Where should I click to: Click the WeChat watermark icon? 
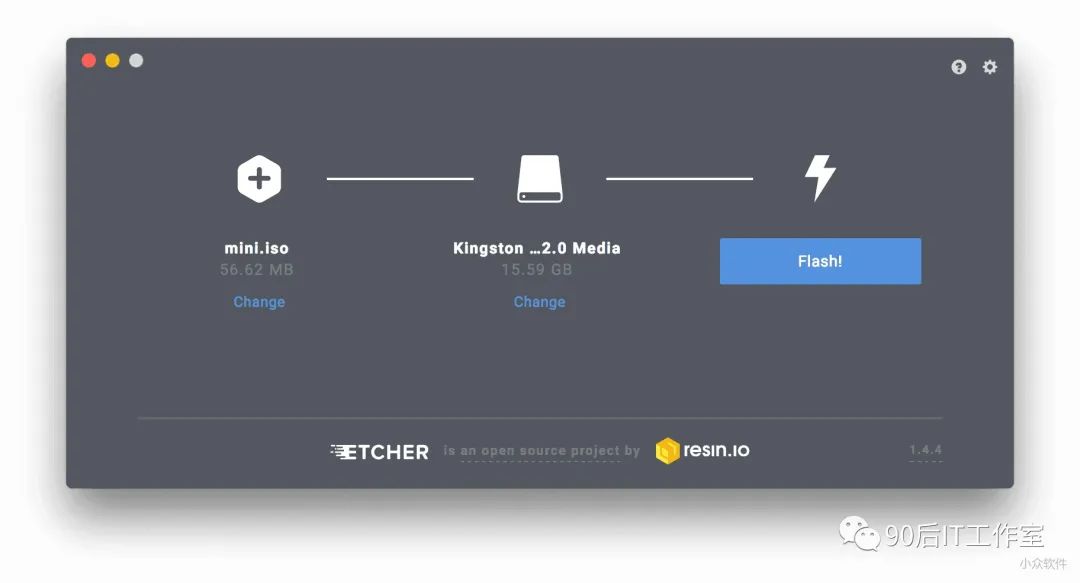(859, 533)
